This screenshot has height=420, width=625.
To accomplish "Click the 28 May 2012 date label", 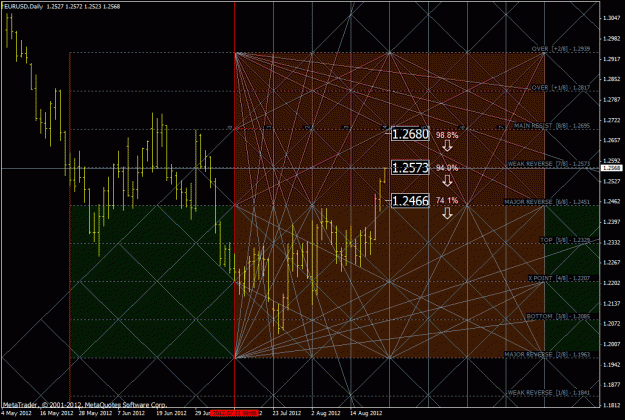I will (x=95, y=413).
